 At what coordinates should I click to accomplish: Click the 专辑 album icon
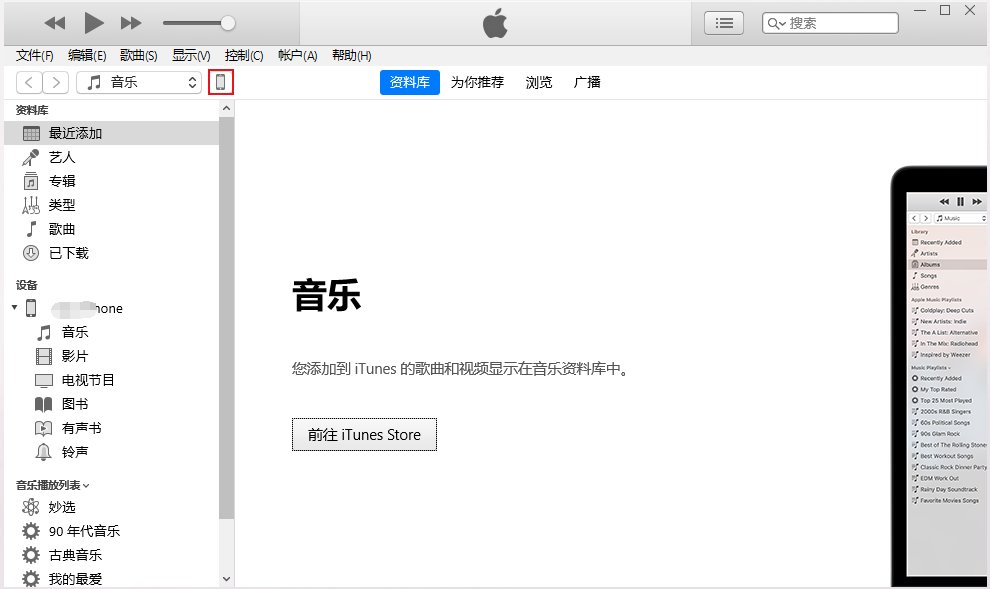click(x=30, y=181)
